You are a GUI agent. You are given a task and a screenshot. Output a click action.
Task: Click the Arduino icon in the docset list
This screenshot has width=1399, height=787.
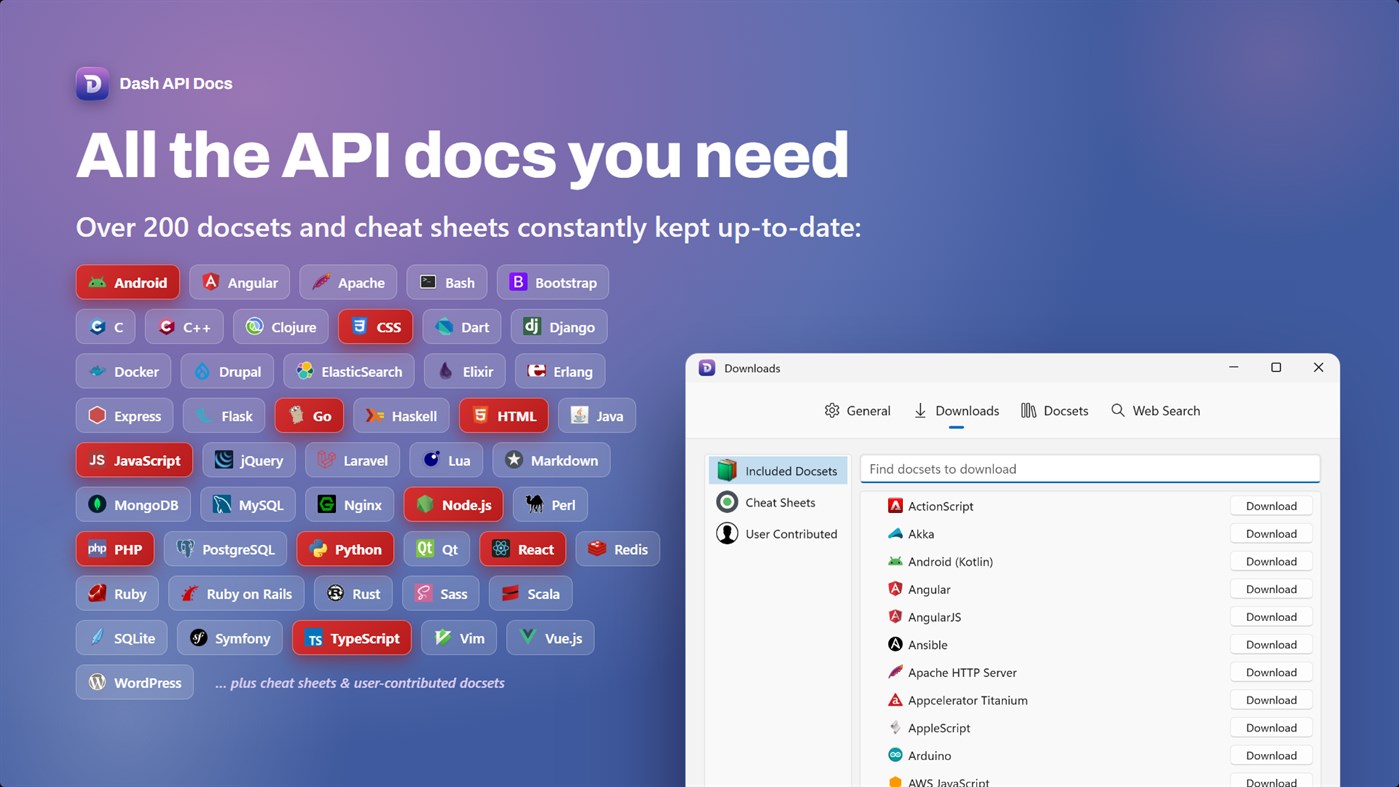tap(895, 756)
